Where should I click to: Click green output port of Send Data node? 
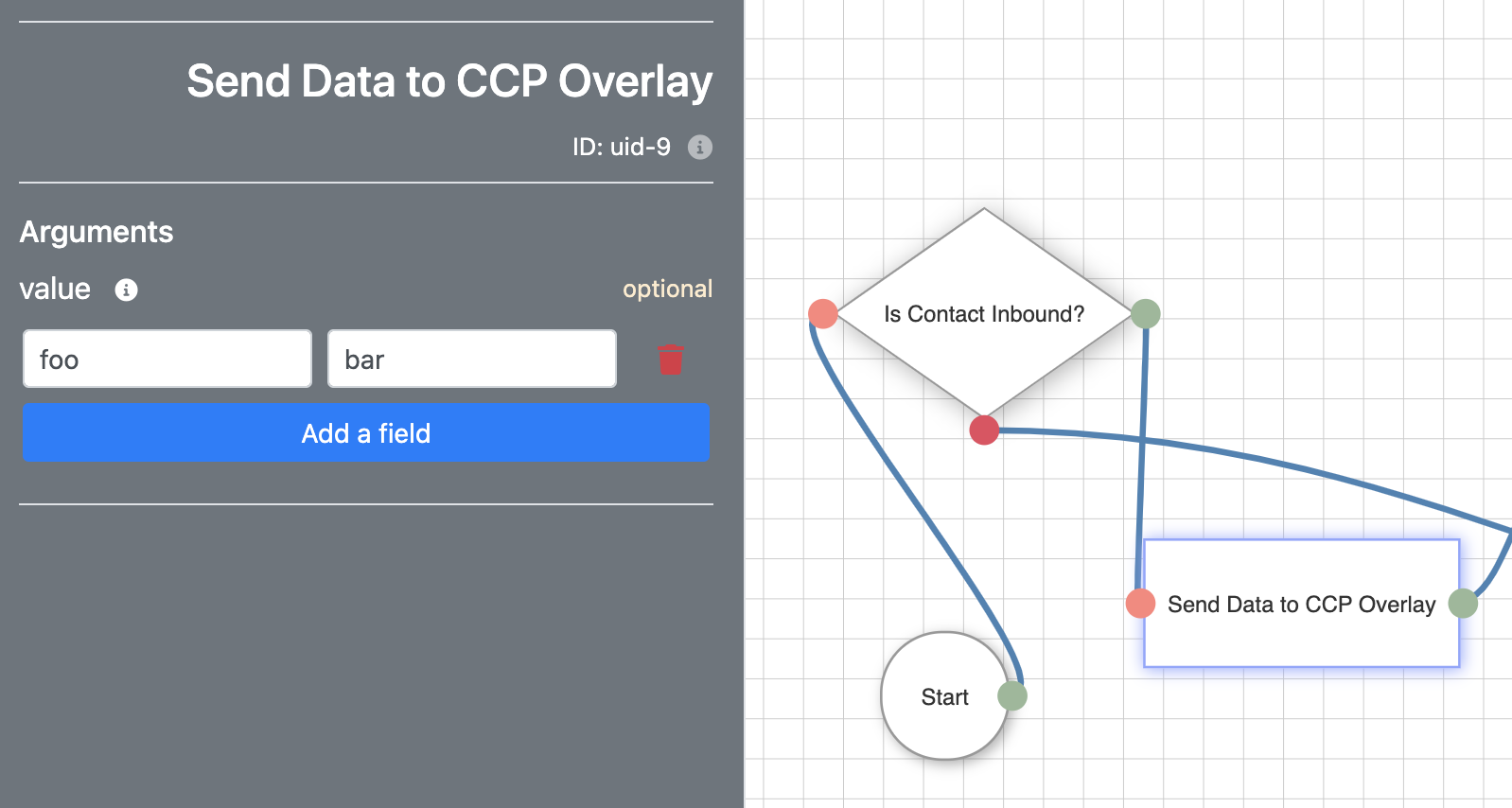[1463, 603]
